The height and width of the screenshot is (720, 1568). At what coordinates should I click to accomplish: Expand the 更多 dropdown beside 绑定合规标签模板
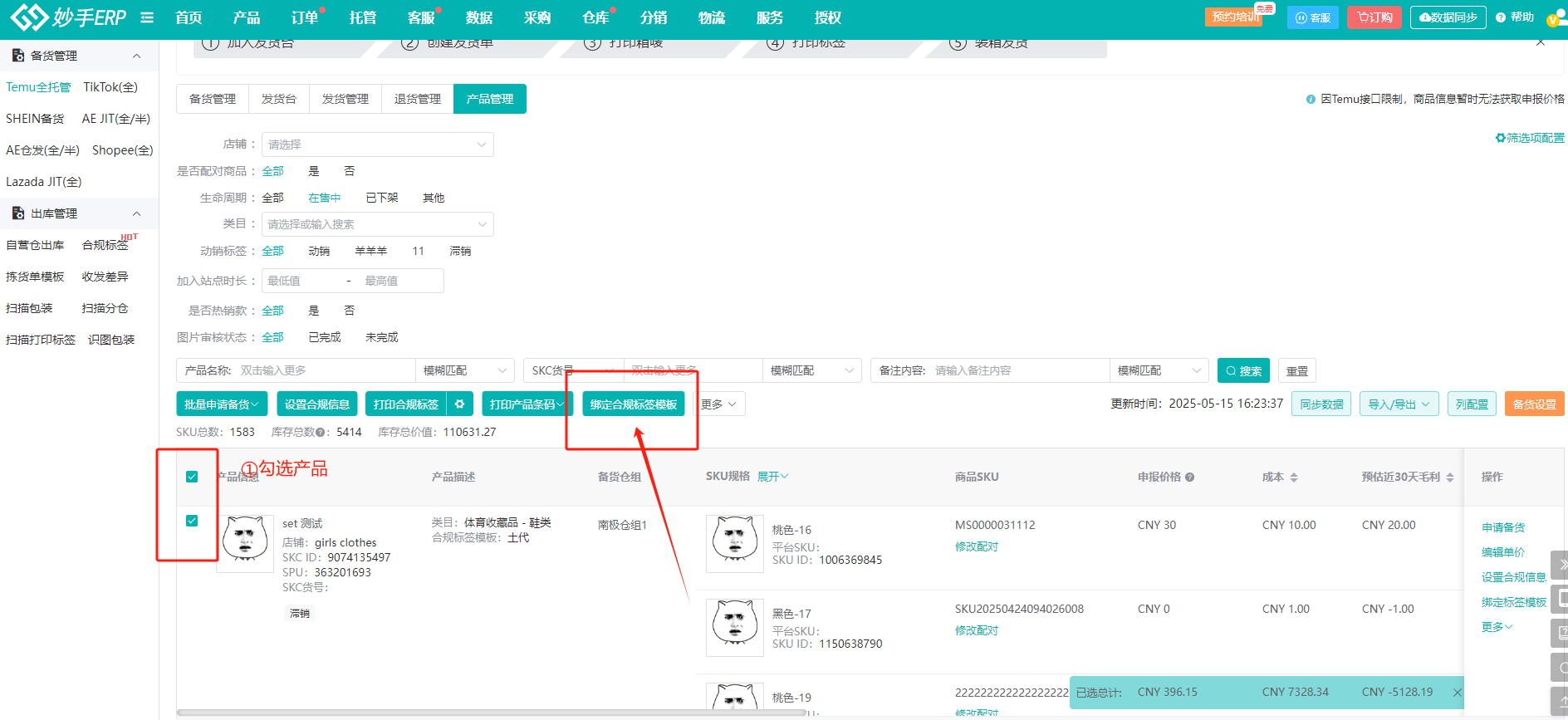click(718, 404)
